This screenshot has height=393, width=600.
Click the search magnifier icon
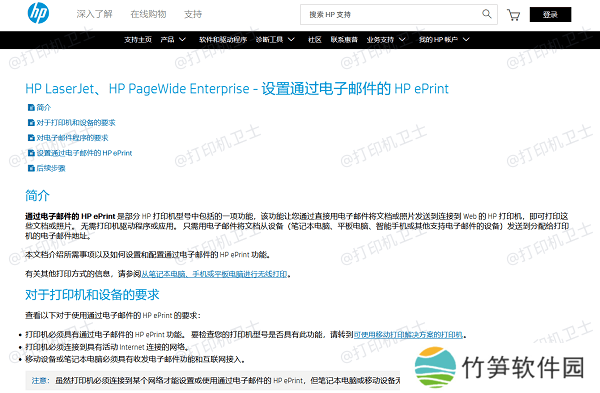[486, 14]
